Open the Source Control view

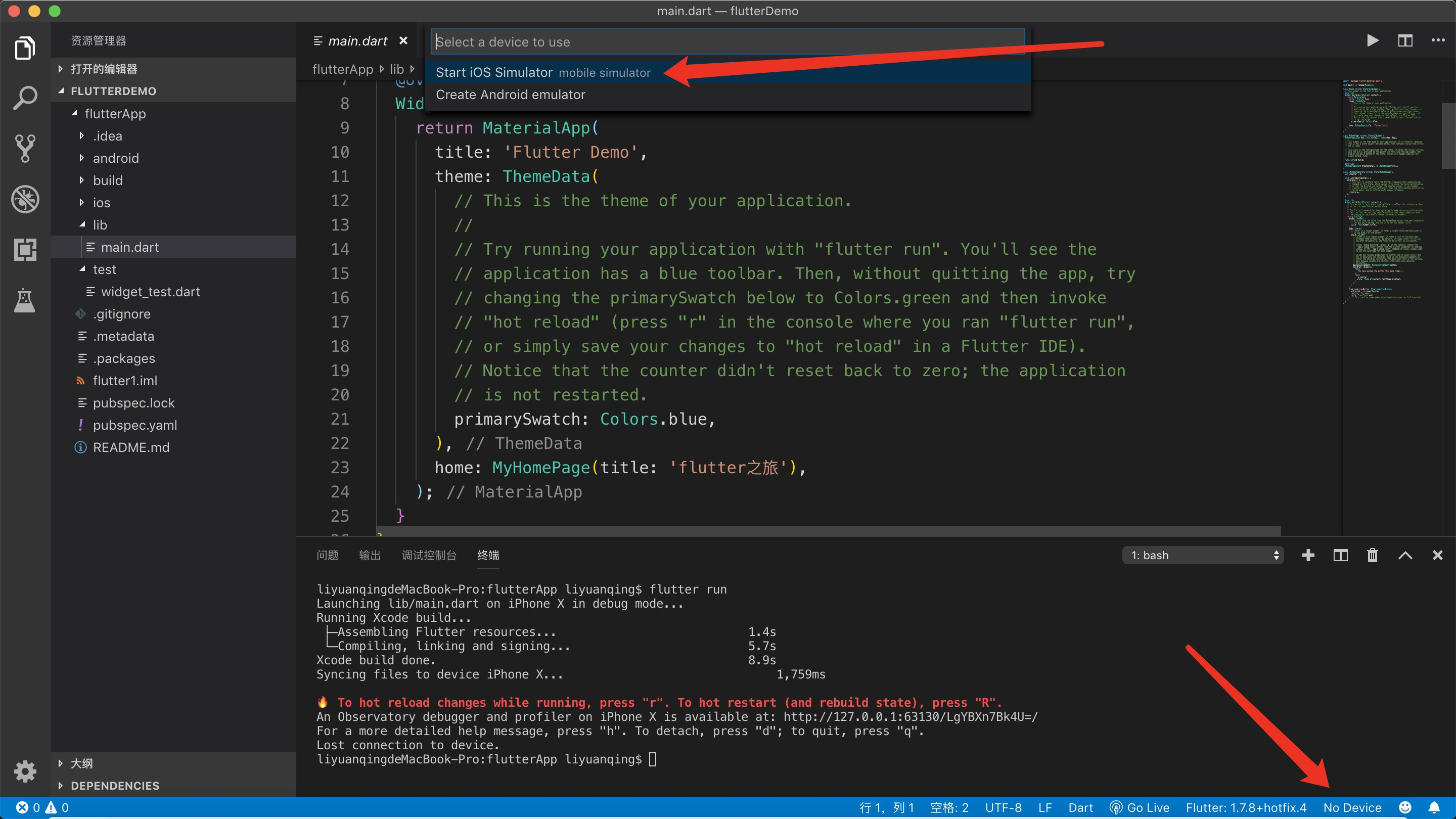[x=25, y=149]
